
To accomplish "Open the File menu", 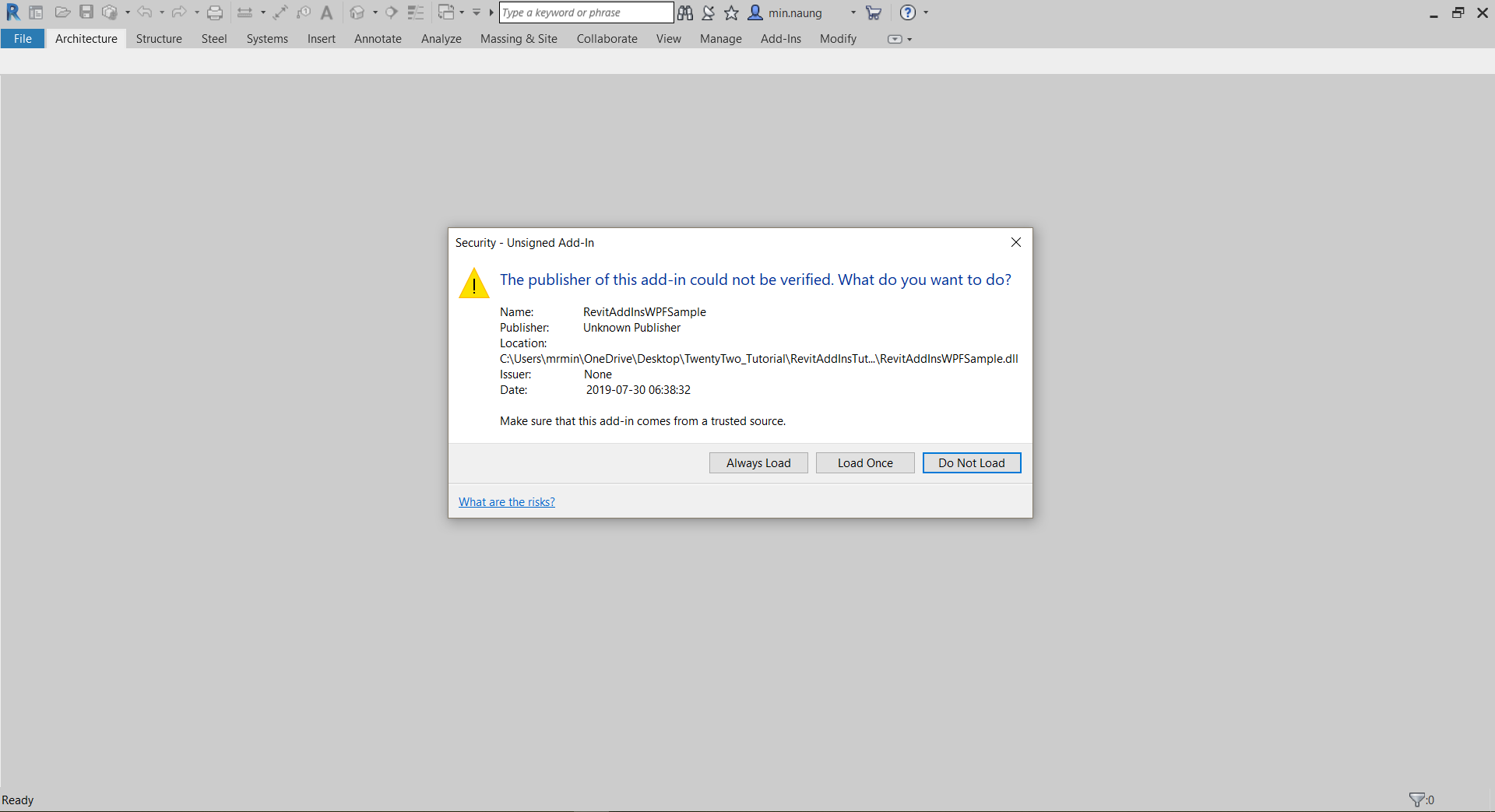I will [23, 39].
